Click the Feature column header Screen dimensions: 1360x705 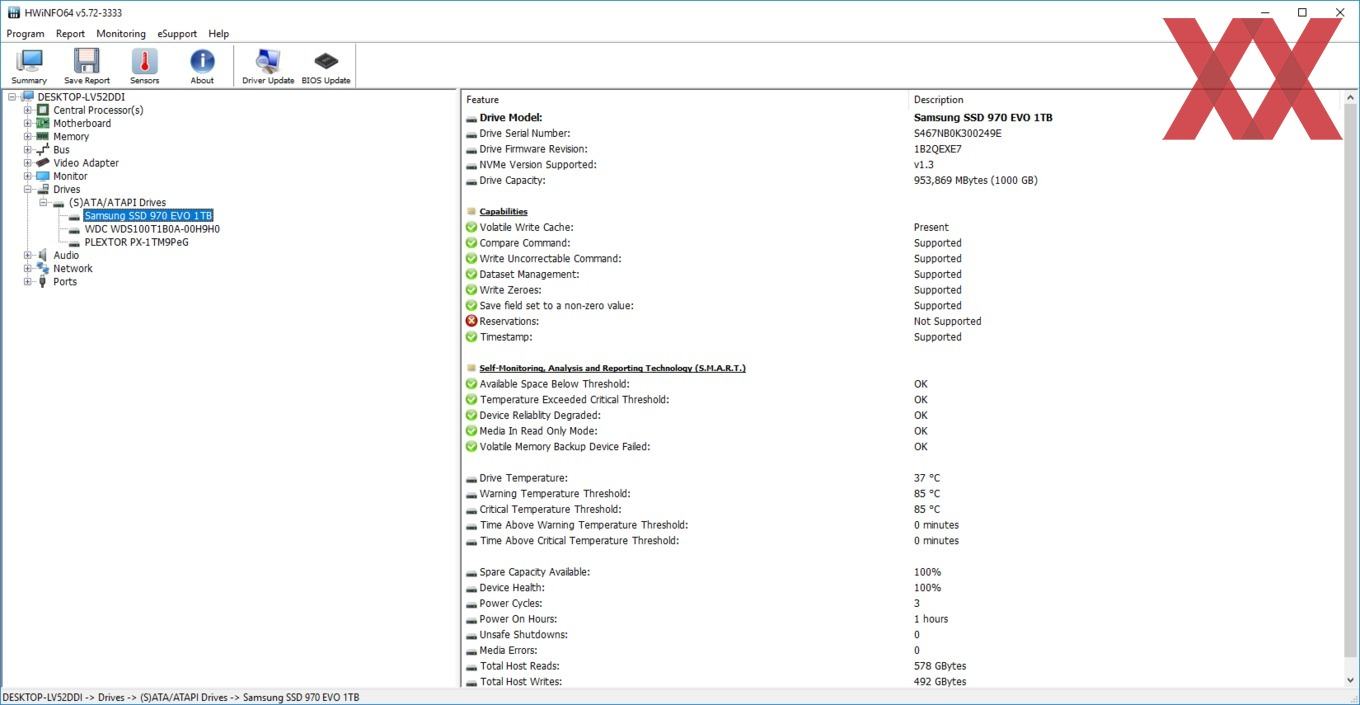coord(685,99)
